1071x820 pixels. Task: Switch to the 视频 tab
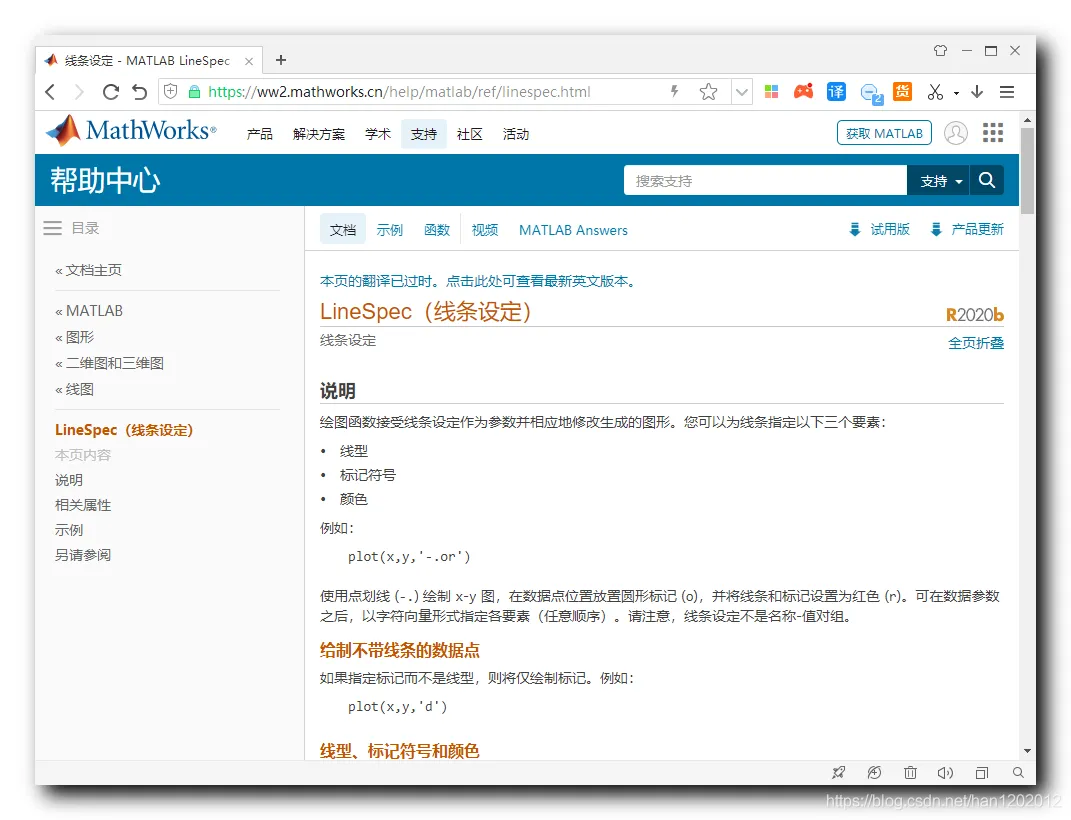[485, 230]
